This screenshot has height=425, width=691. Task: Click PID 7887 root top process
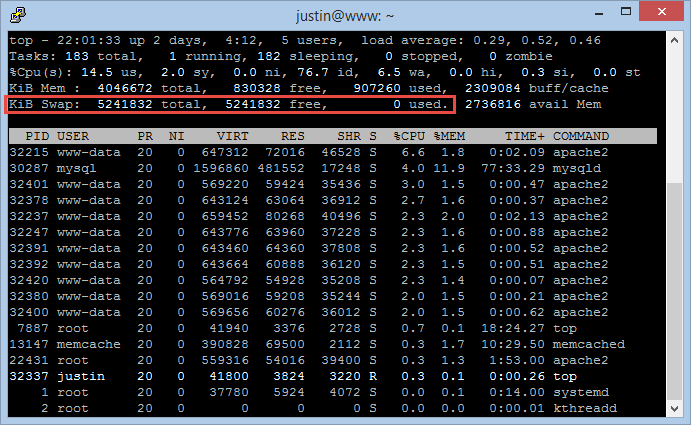[x=333, y=328]
